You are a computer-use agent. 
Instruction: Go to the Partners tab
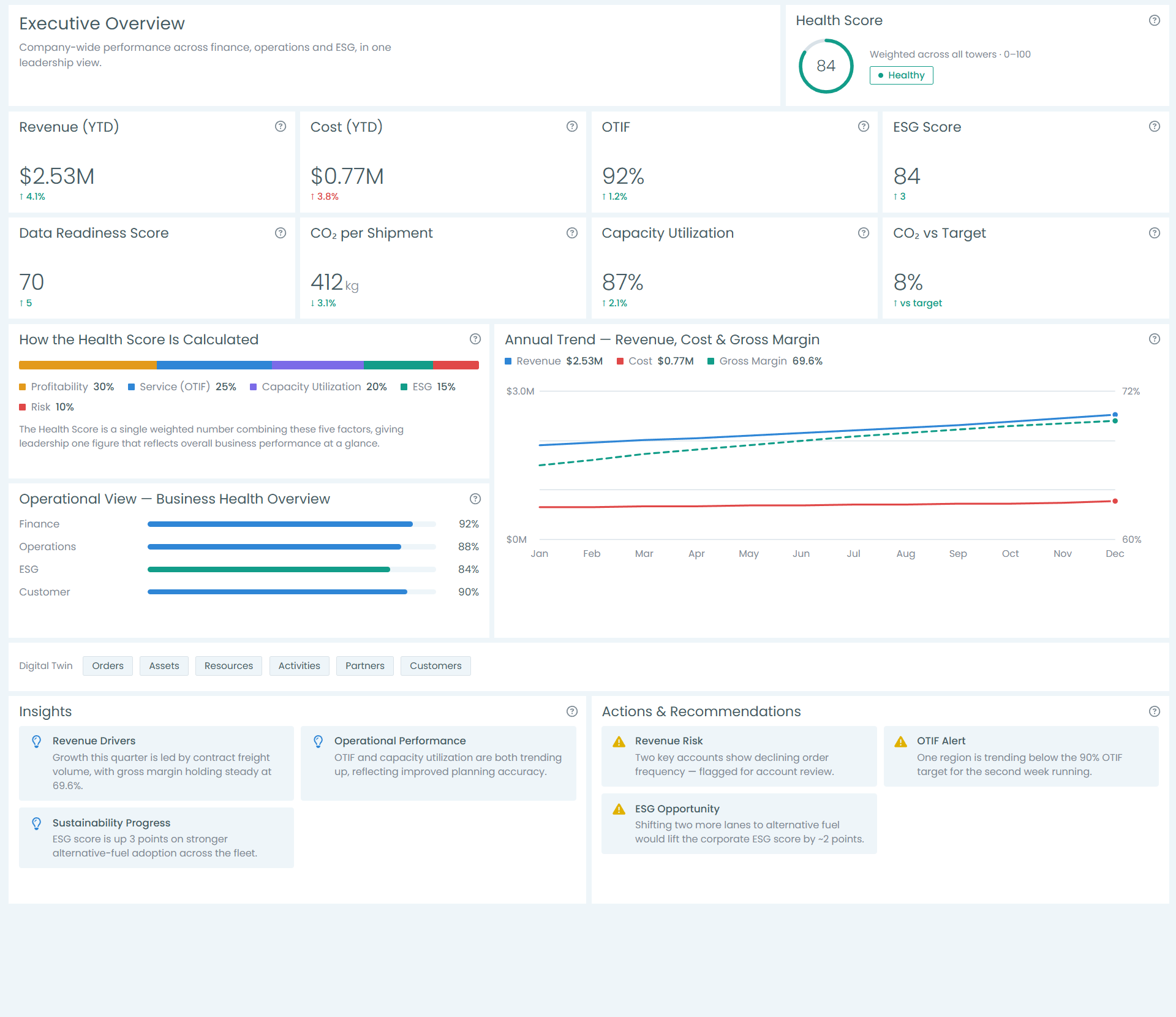pyautogui.click(x=365, y=666)
